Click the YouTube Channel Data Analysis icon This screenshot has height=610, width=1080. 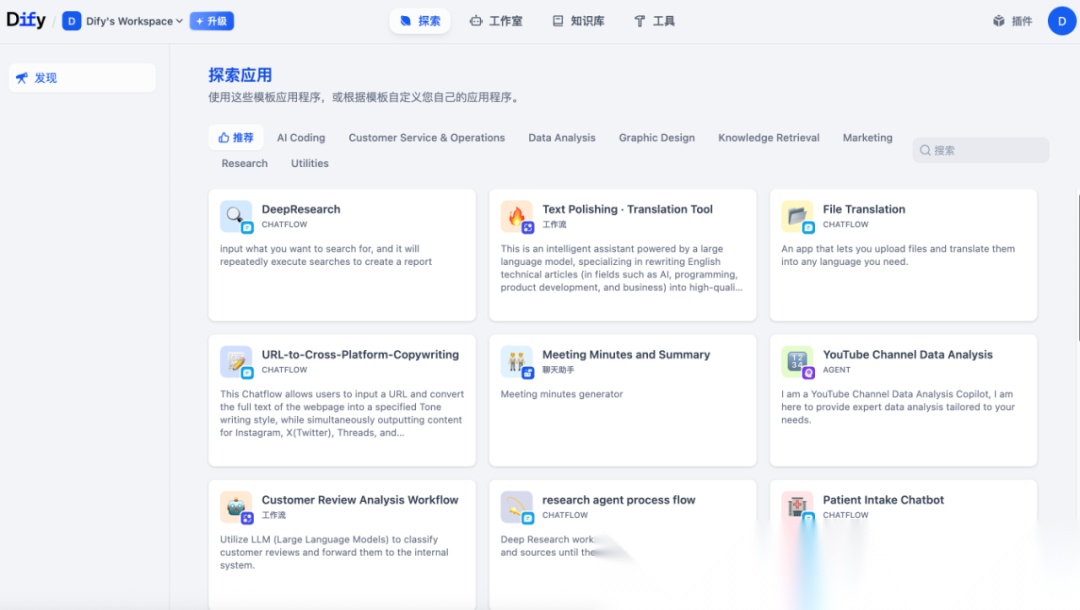tap(798, 362)
